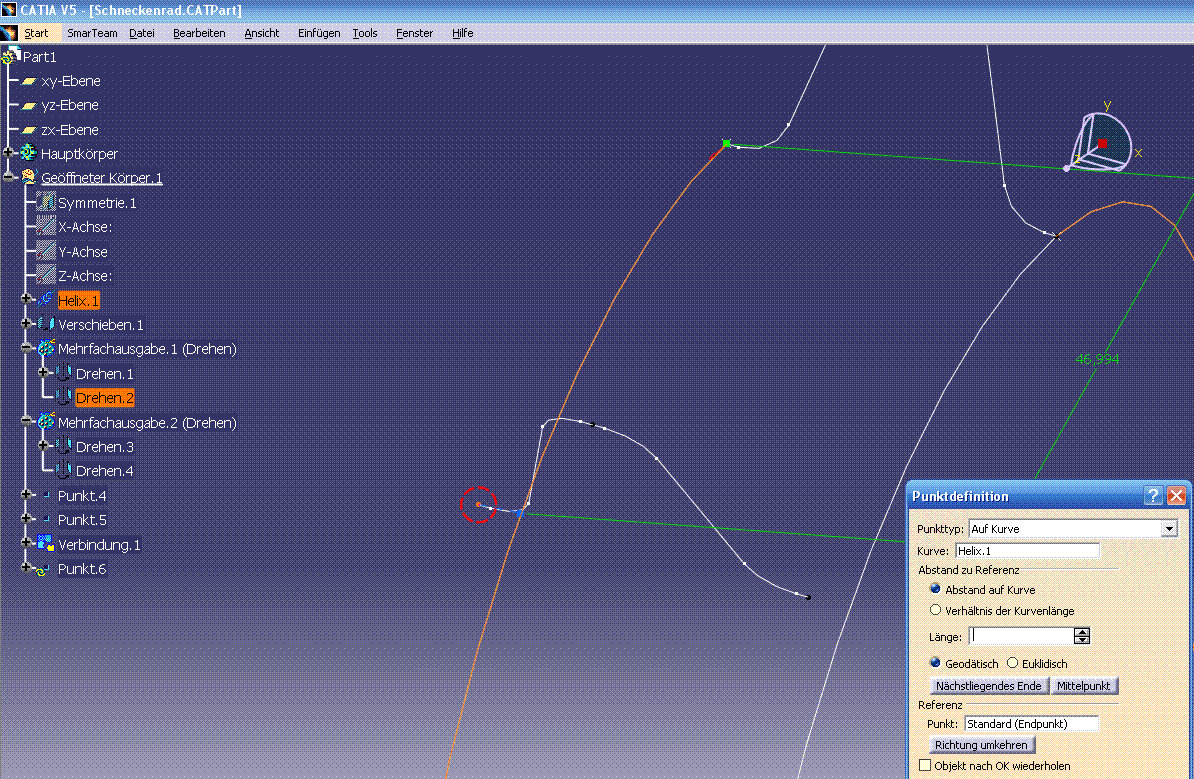Image resolution: width=1194 pixels, height=779 pixels.
Task: Click the Punkt.5 point icon
Action: click(46, 520)
